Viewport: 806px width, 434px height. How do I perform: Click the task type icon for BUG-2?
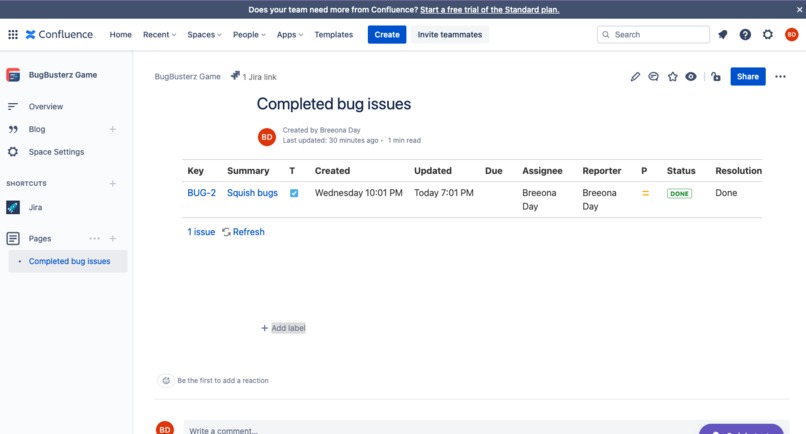click(x=294, y=193)
